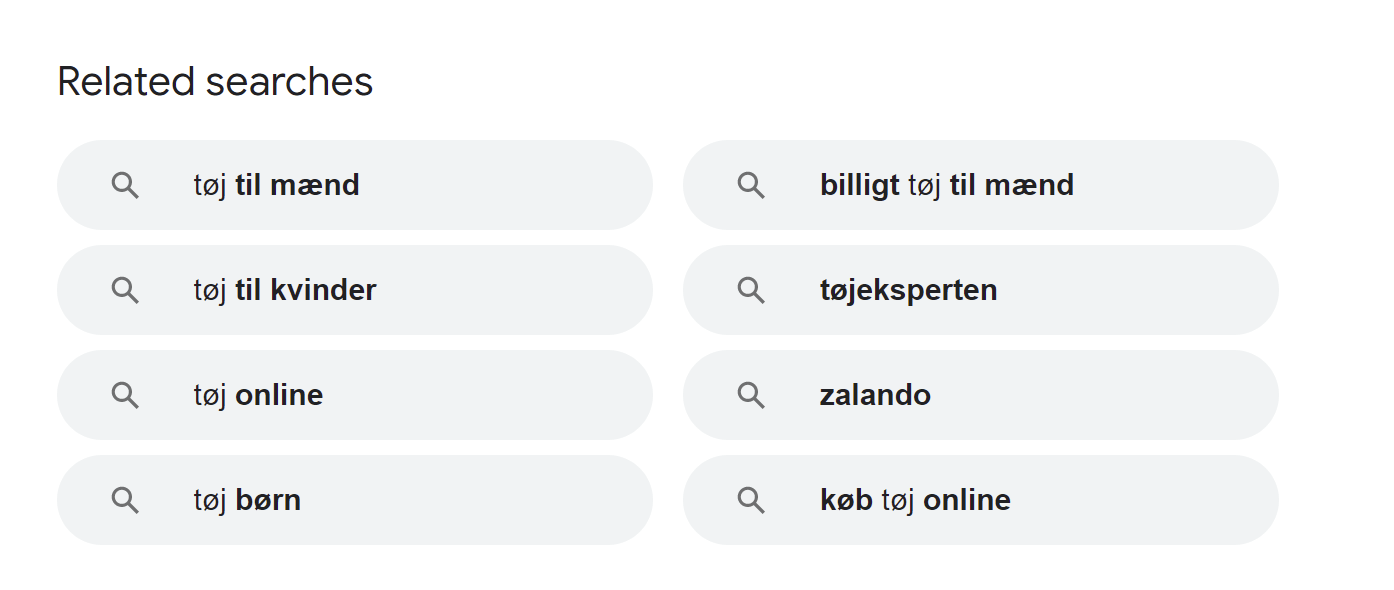The height and width of the screenshot is (590, 1394).
Task: Choose the 'tøj børn' related search
Action: coord(247,500)
